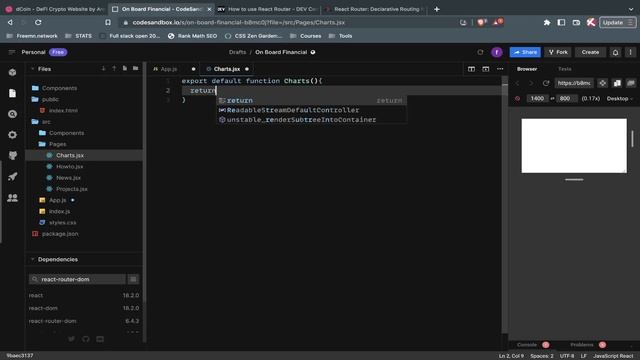
Task: Open the GitHub sidebar icon
Action: click(12, 156)
